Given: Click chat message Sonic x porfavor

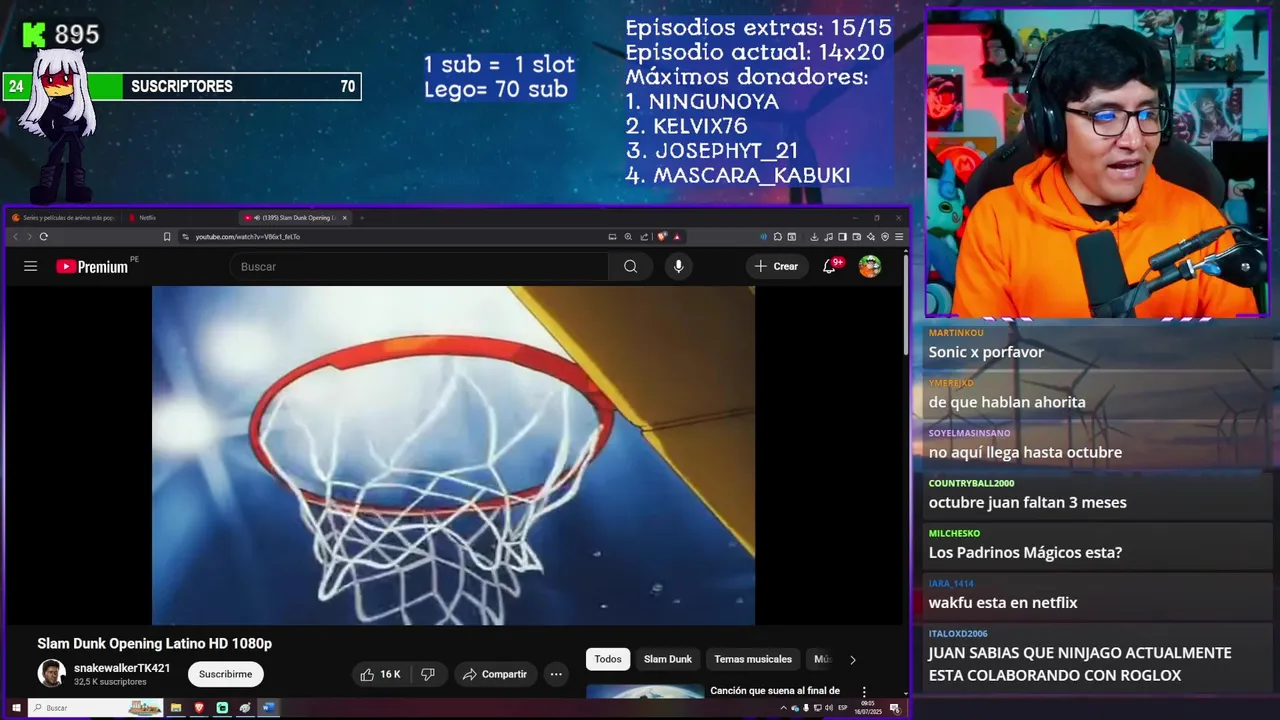Looking at the screenshot, I should click(986, 352).
